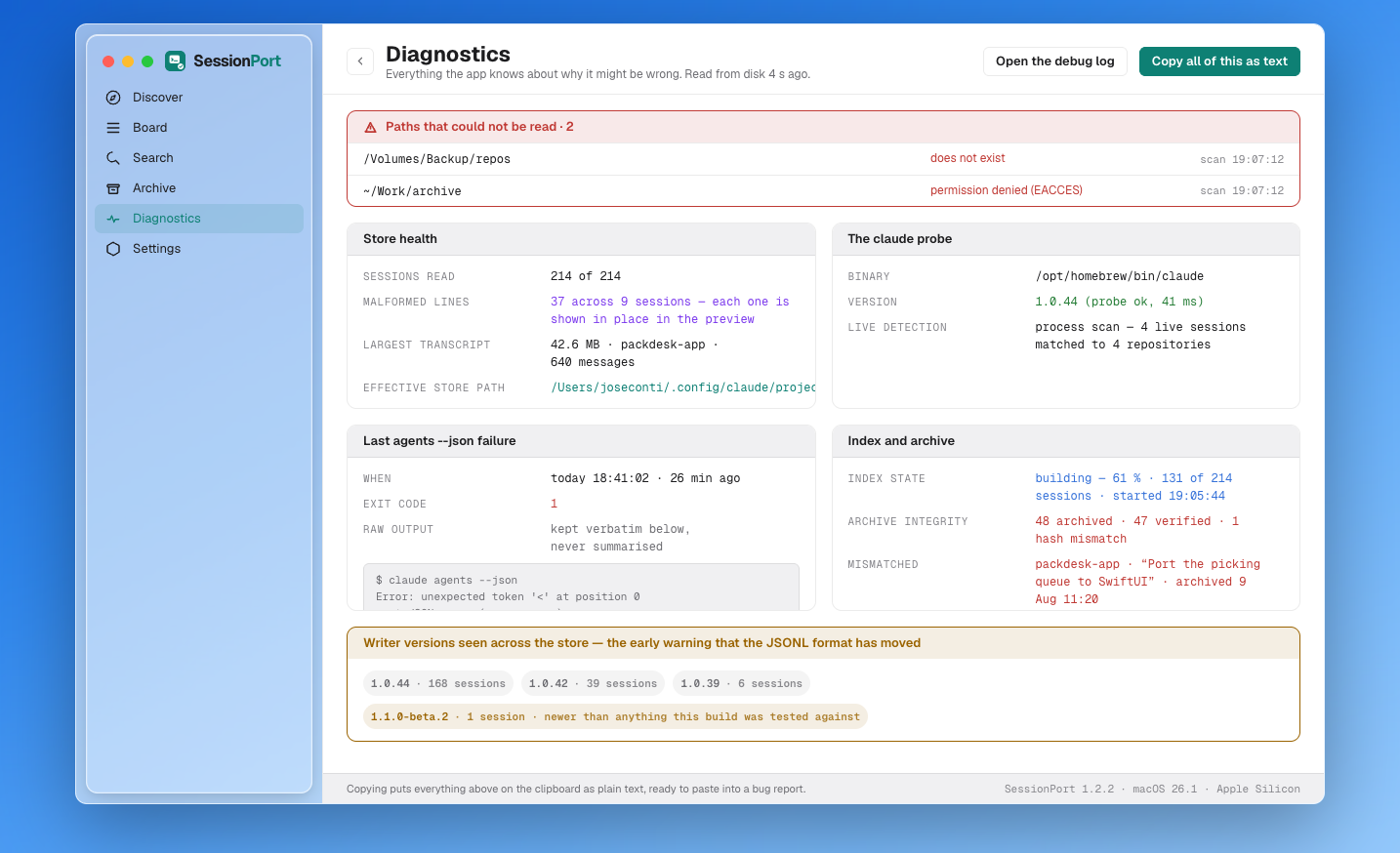This screenshot has width=1400, height=853.
Task: Click the mismatched packdesk-app entry
Action: coord(1147,582)
